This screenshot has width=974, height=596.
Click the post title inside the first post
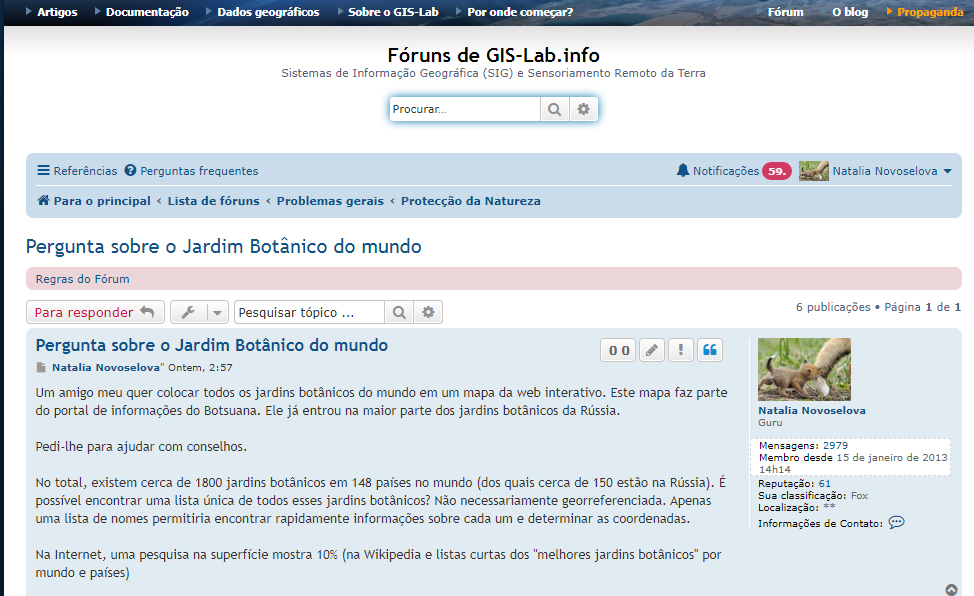212,346
